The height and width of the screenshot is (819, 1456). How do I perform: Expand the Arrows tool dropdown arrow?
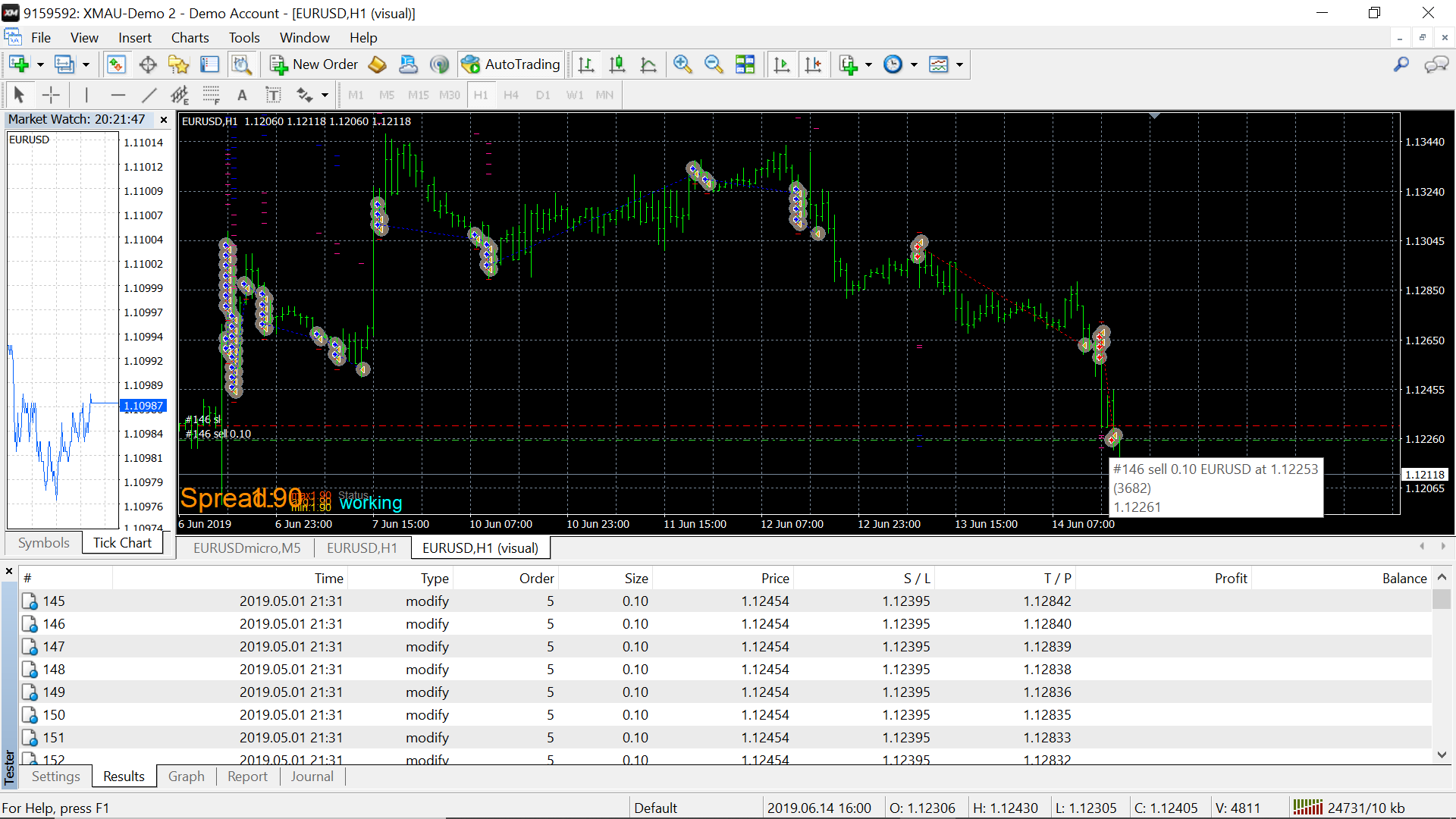[x=325, y=95]
